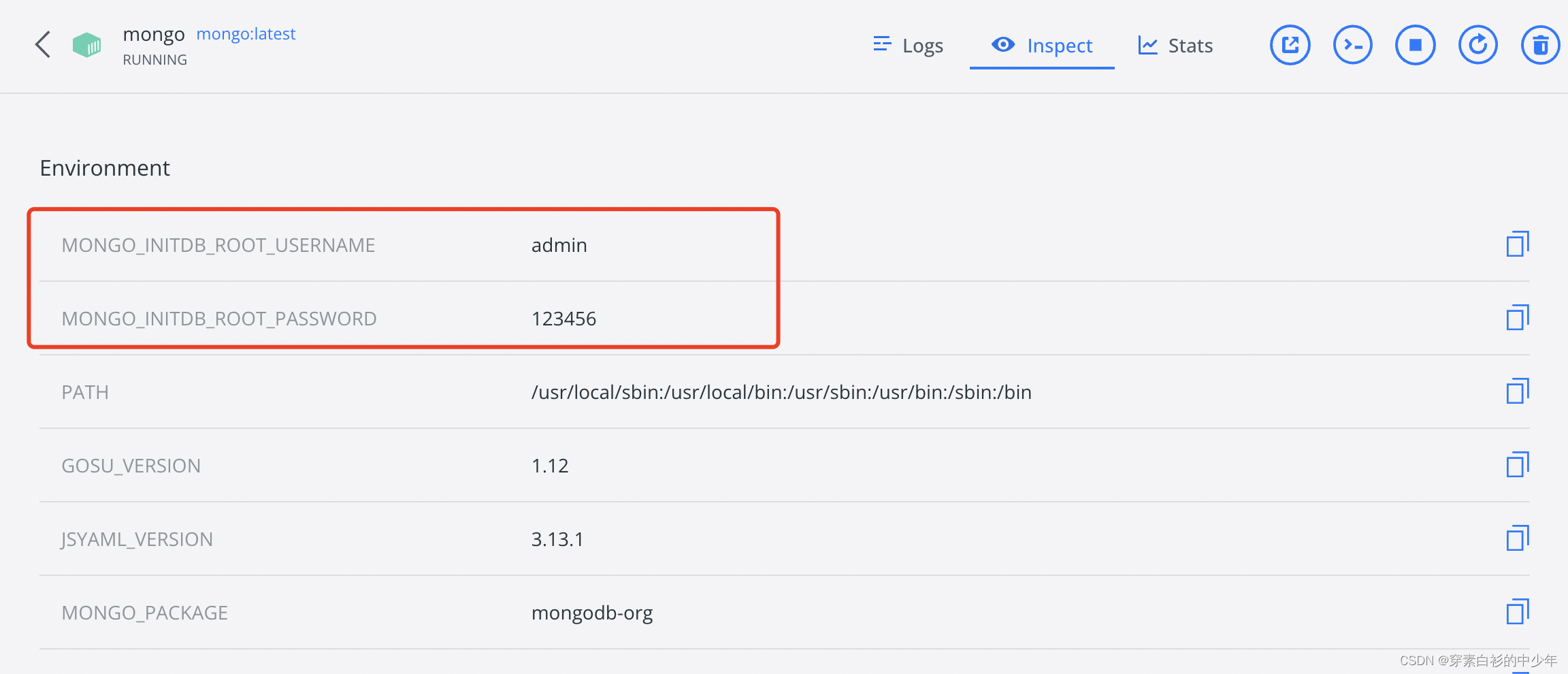Viewport: 1568px width, 674px height.
Task: Copy the JSYAML_VERSION value
Action: point(1517,539)
